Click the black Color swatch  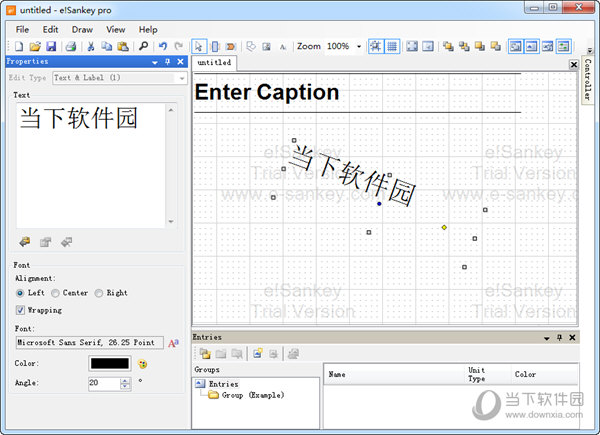click(x=110, y=363)
